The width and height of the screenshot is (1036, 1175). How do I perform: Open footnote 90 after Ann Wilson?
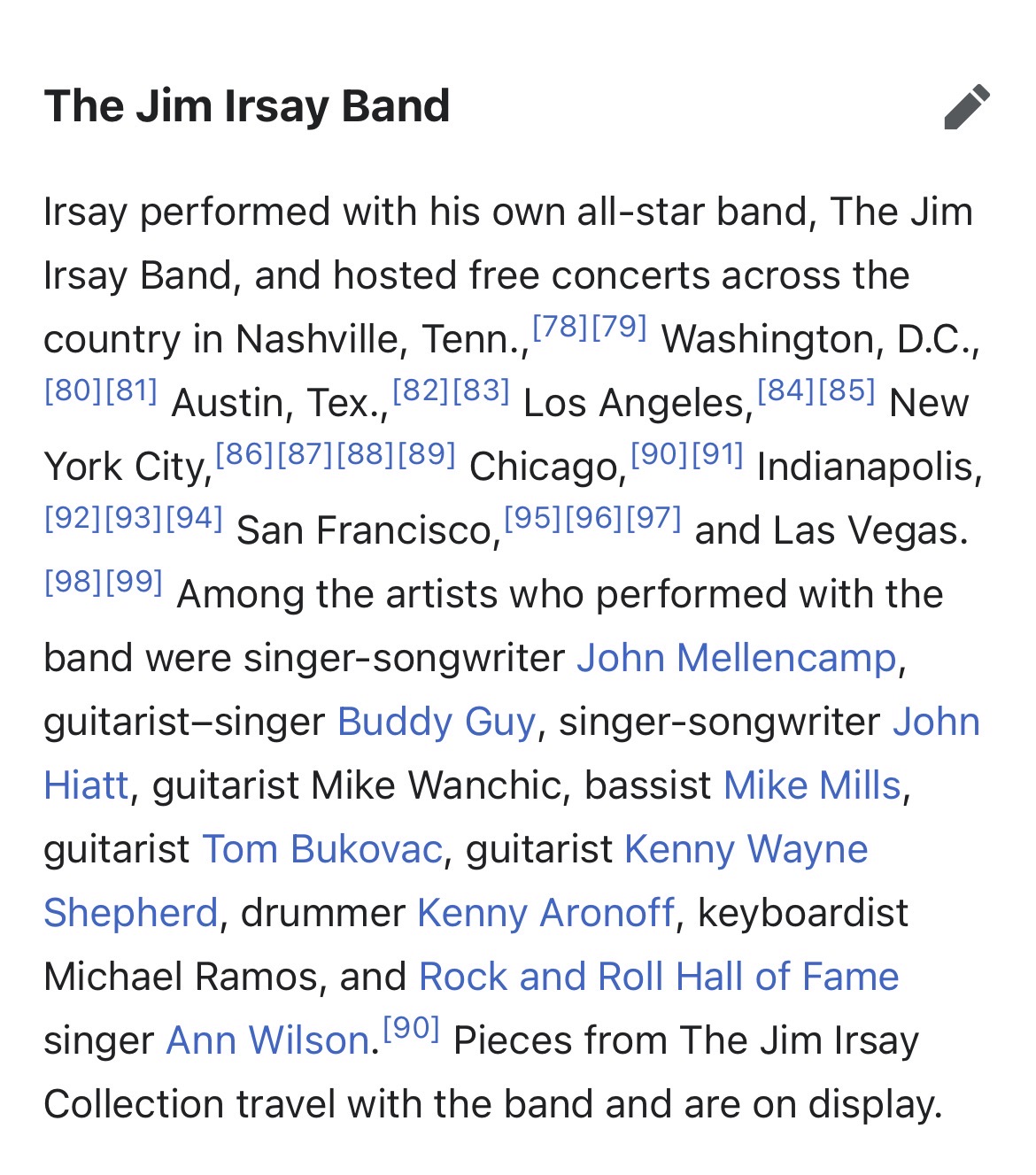411,1029
